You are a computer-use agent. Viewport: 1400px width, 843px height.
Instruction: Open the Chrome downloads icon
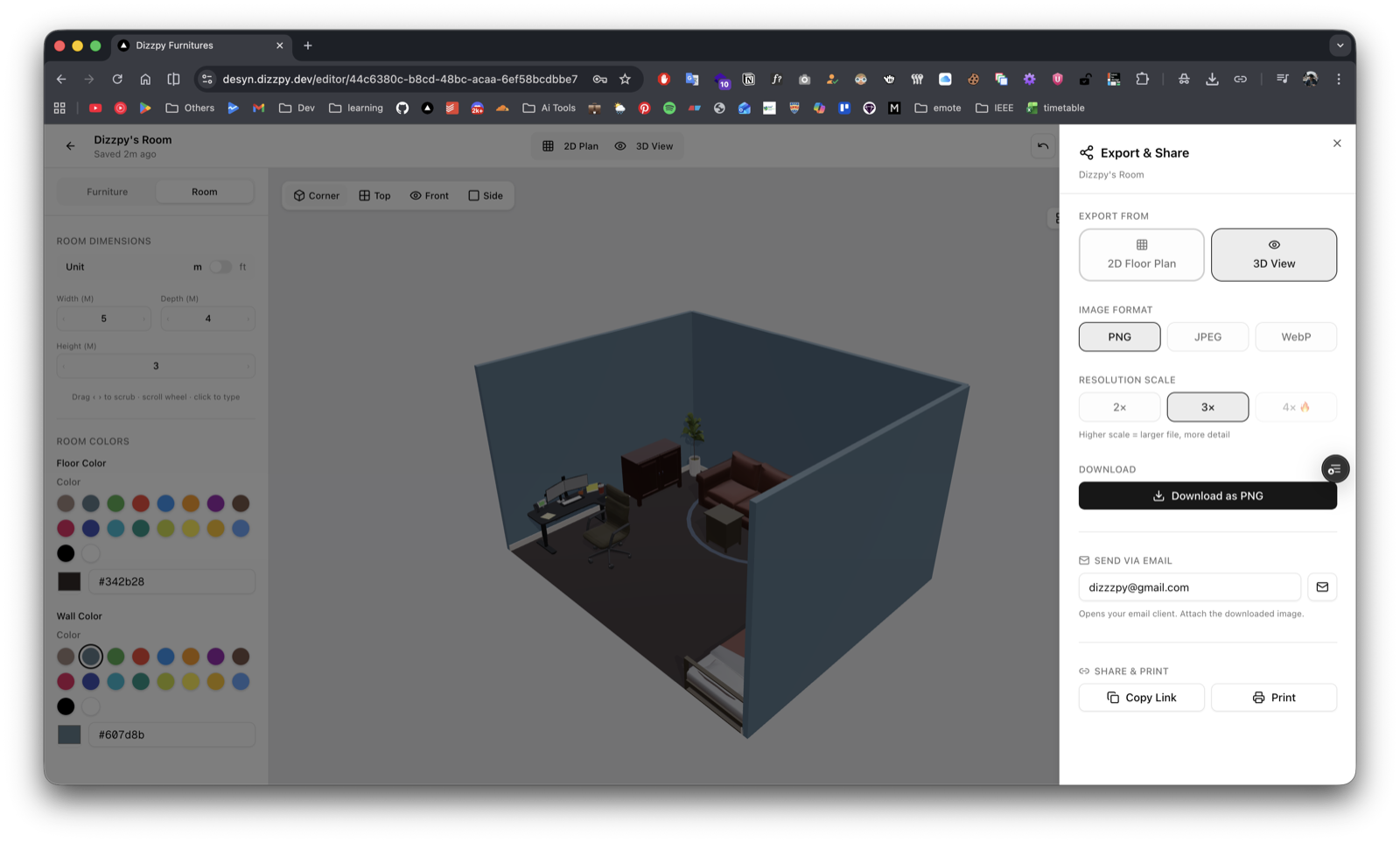coord(1212,79)
